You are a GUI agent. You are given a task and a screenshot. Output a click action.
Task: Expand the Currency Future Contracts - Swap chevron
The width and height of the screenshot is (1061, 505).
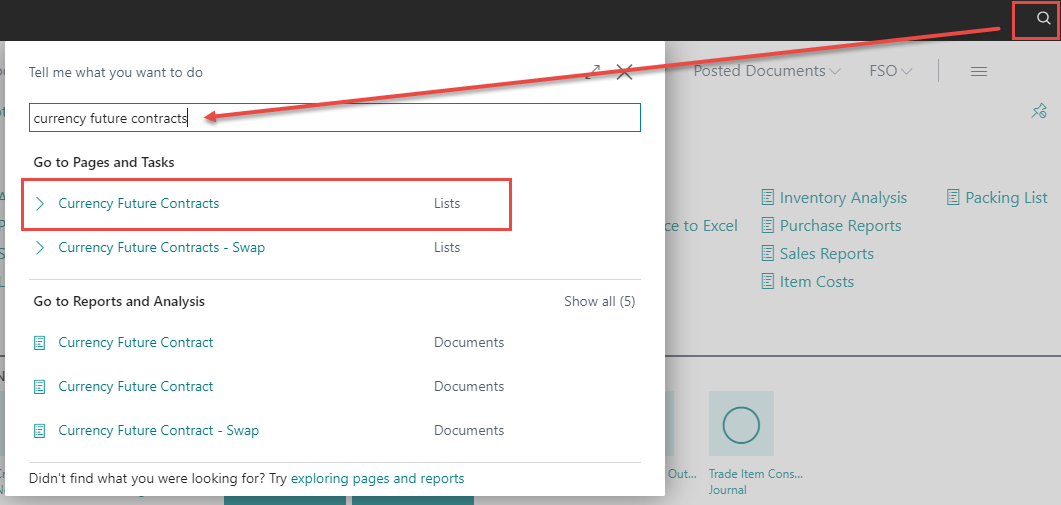click(40, 248)
